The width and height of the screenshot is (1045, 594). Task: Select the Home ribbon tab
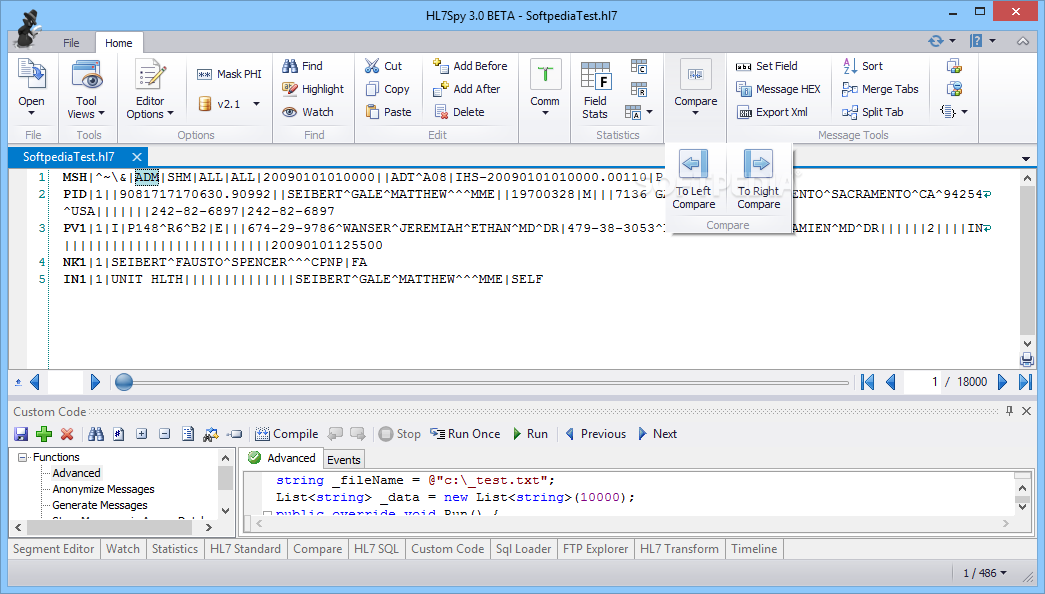coord(119,43)
